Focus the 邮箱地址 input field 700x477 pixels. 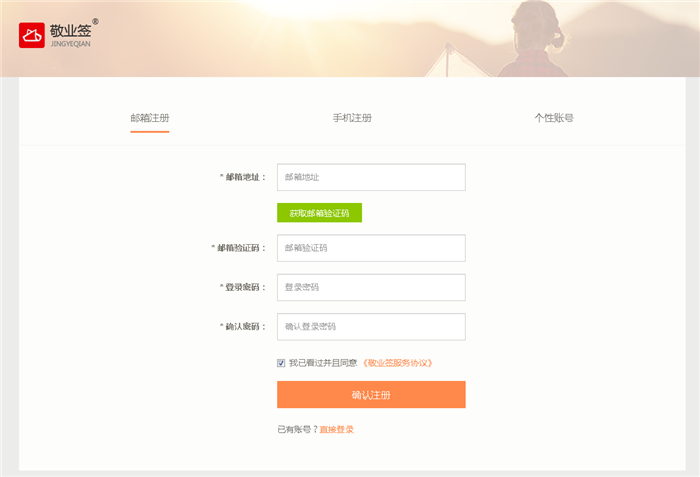371,177
